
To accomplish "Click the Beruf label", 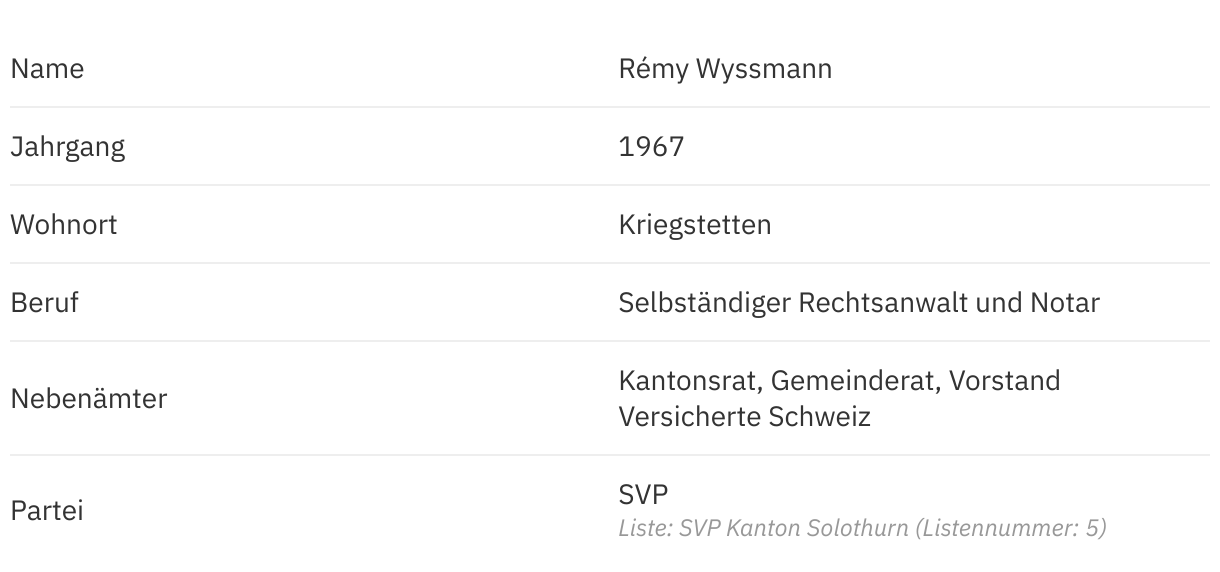I will pyautogui.click(x=44, y=303).
